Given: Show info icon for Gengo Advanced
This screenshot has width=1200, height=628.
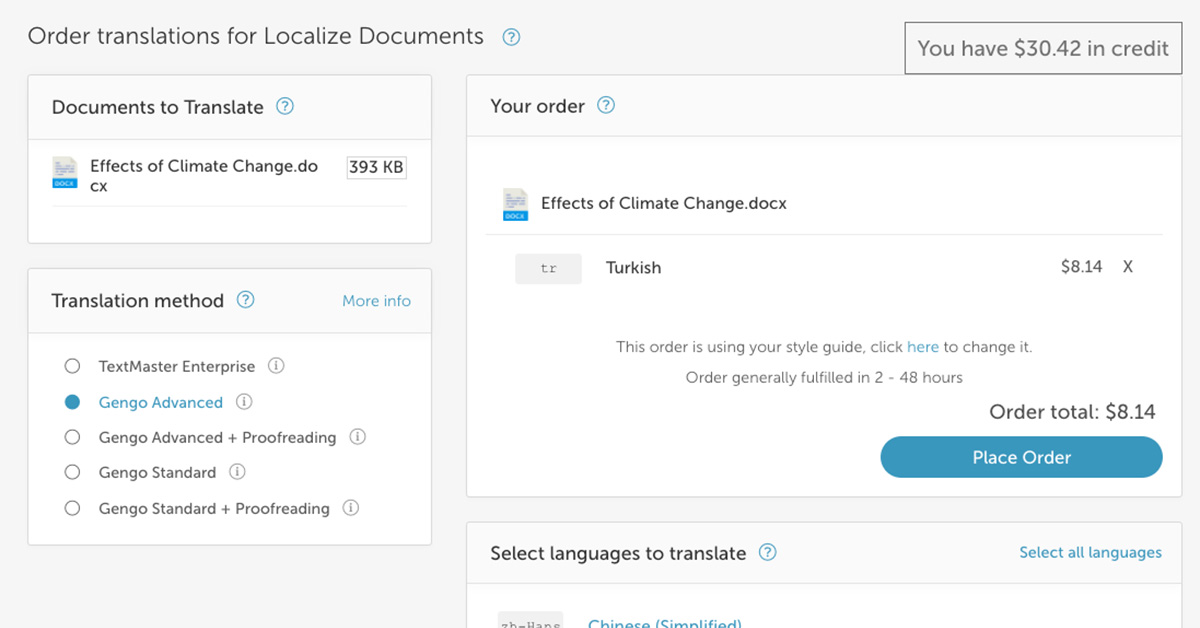Looking at the screenshot, I should click(x=244, y=402).
